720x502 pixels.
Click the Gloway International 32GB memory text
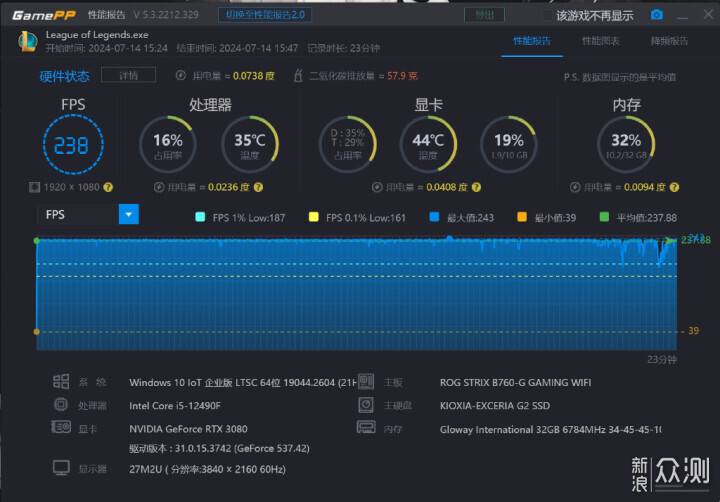pyautogui.click(x=551, y=429)
